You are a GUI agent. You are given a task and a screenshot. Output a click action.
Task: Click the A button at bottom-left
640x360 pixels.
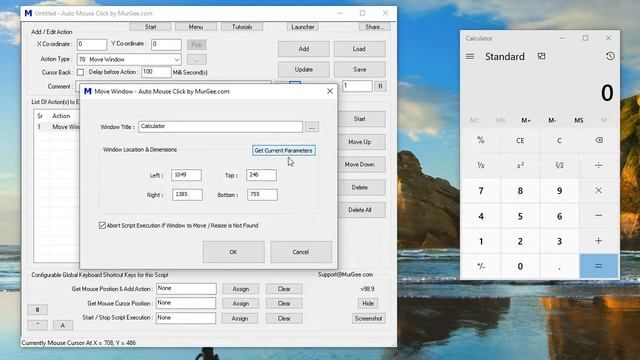[62, 325]
